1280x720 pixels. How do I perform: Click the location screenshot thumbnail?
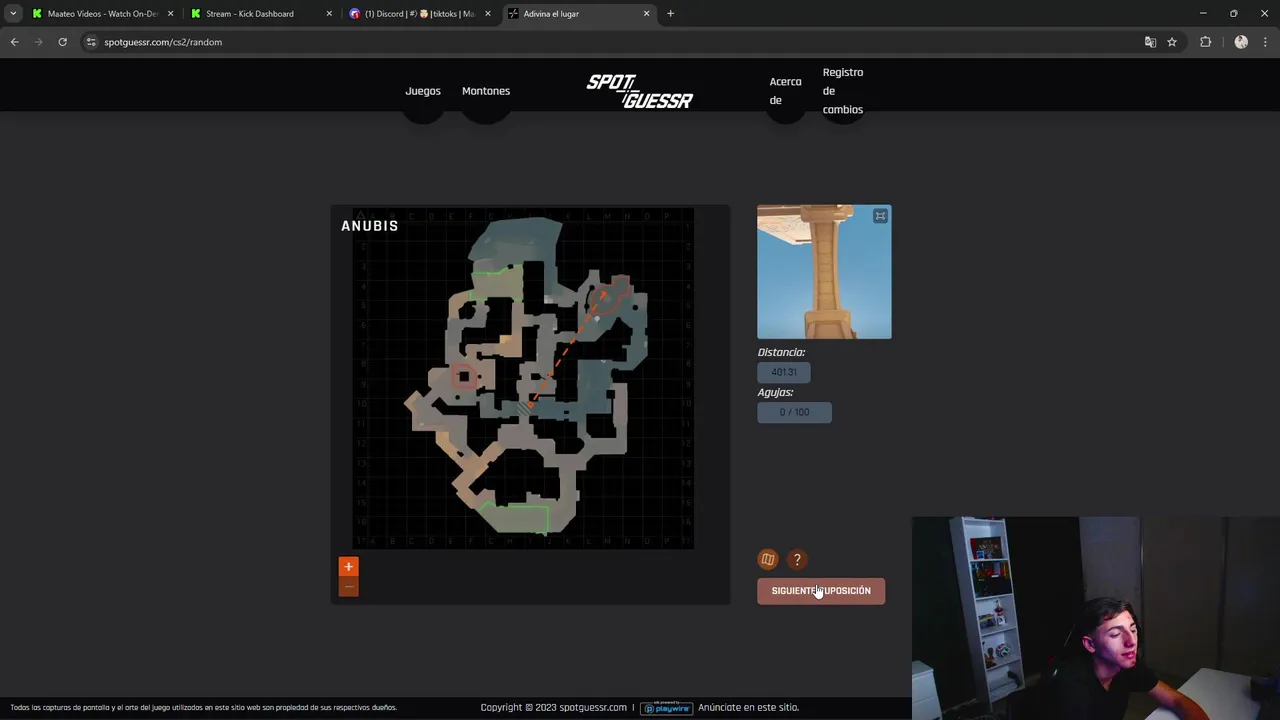click(824, 272)
